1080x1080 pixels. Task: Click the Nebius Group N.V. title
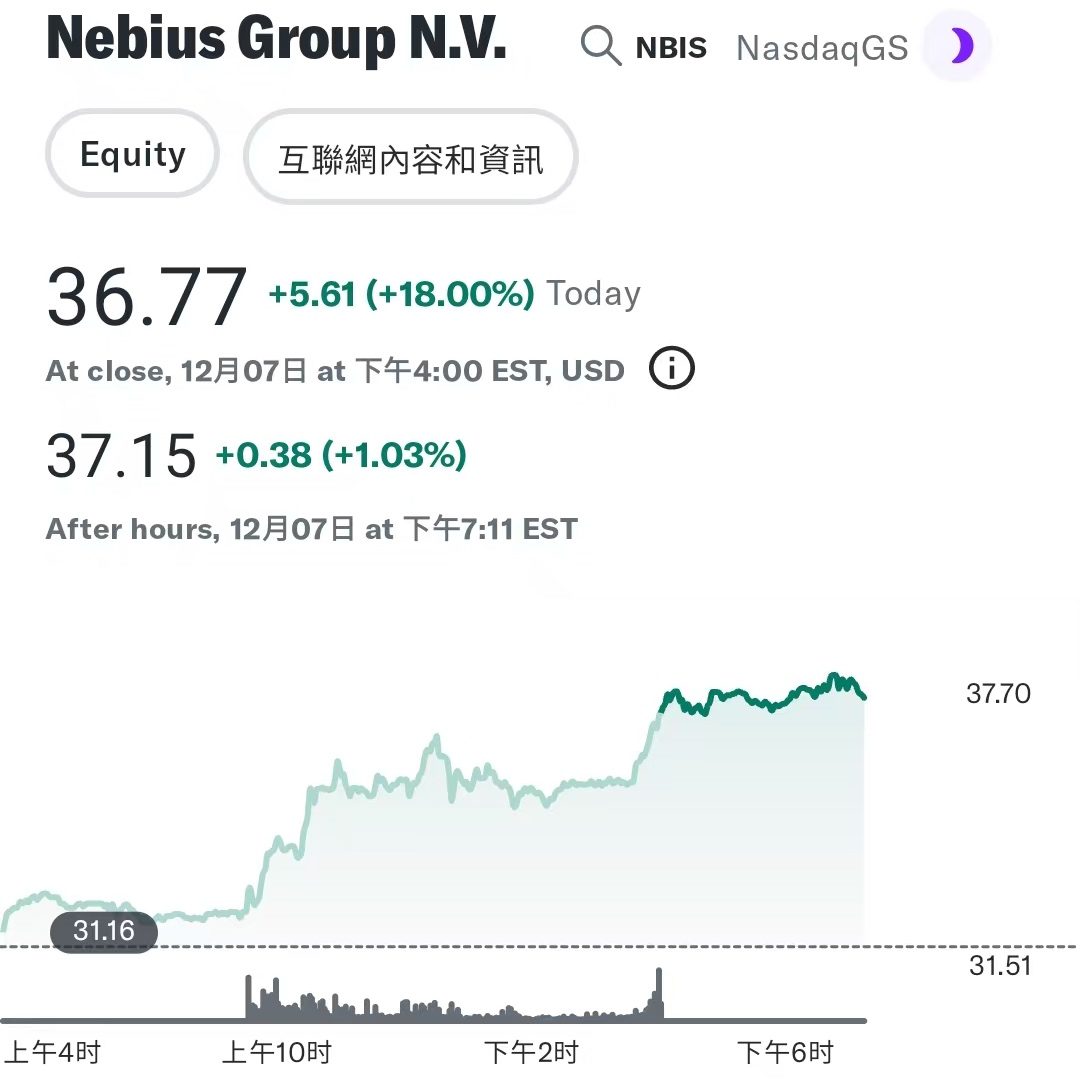tap(276, 38)
